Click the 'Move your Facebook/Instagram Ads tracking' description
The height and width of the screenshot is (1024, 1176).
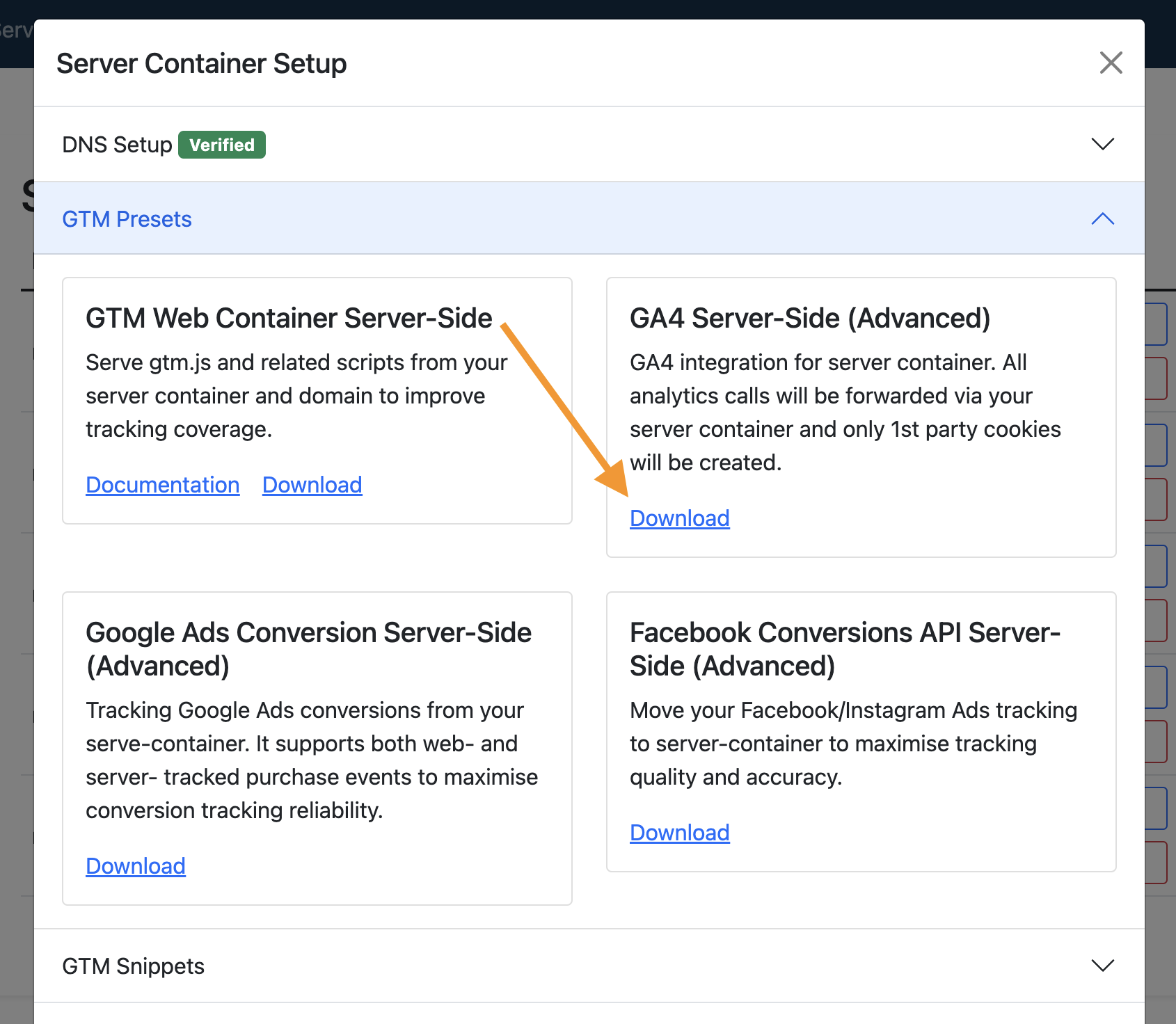[853, 744]
